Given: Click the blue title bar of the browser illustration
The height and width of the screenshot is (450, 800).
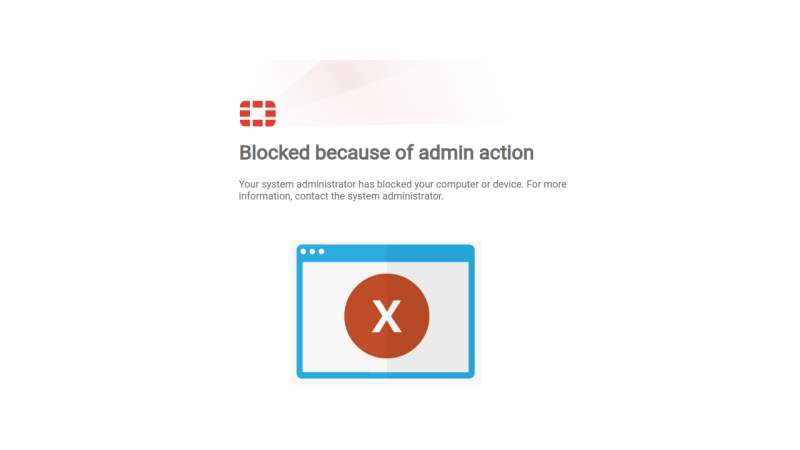Looking at the screenshot, I should click(386, 252).
